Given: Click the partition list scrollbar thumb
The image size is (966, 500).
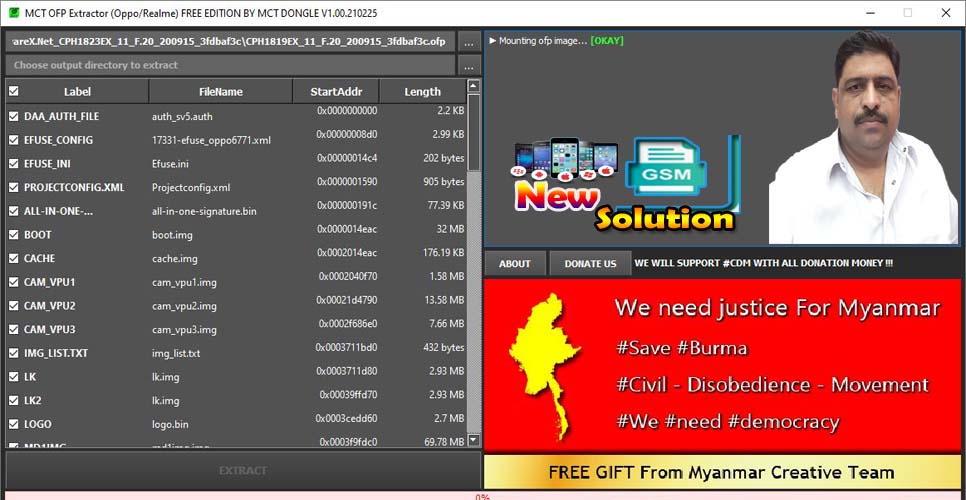Looking at the screenshot, I should pyautogui.click(x=473, y=132).
